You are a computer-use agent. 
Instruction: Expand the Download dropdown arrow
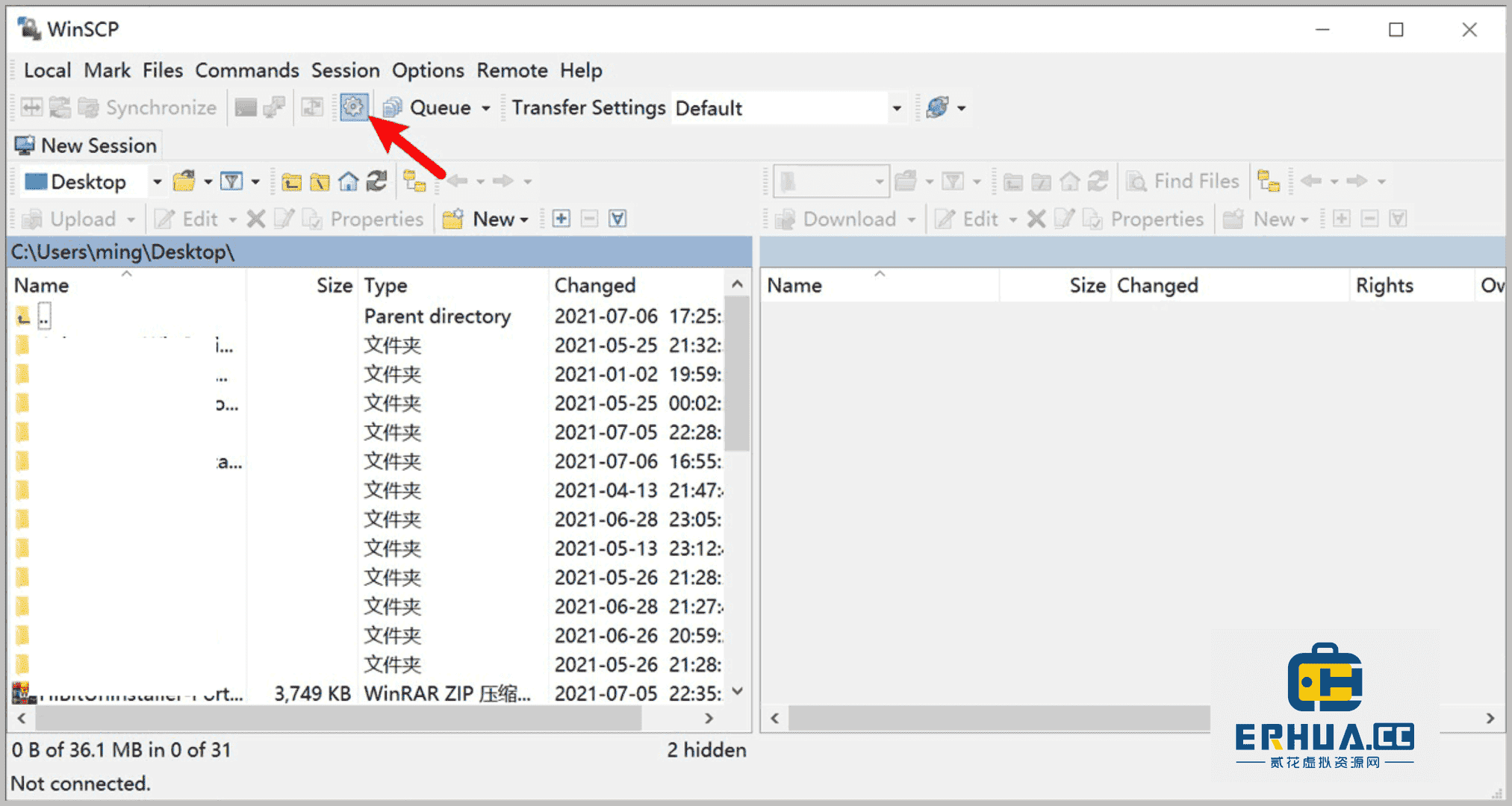[912, 219]
